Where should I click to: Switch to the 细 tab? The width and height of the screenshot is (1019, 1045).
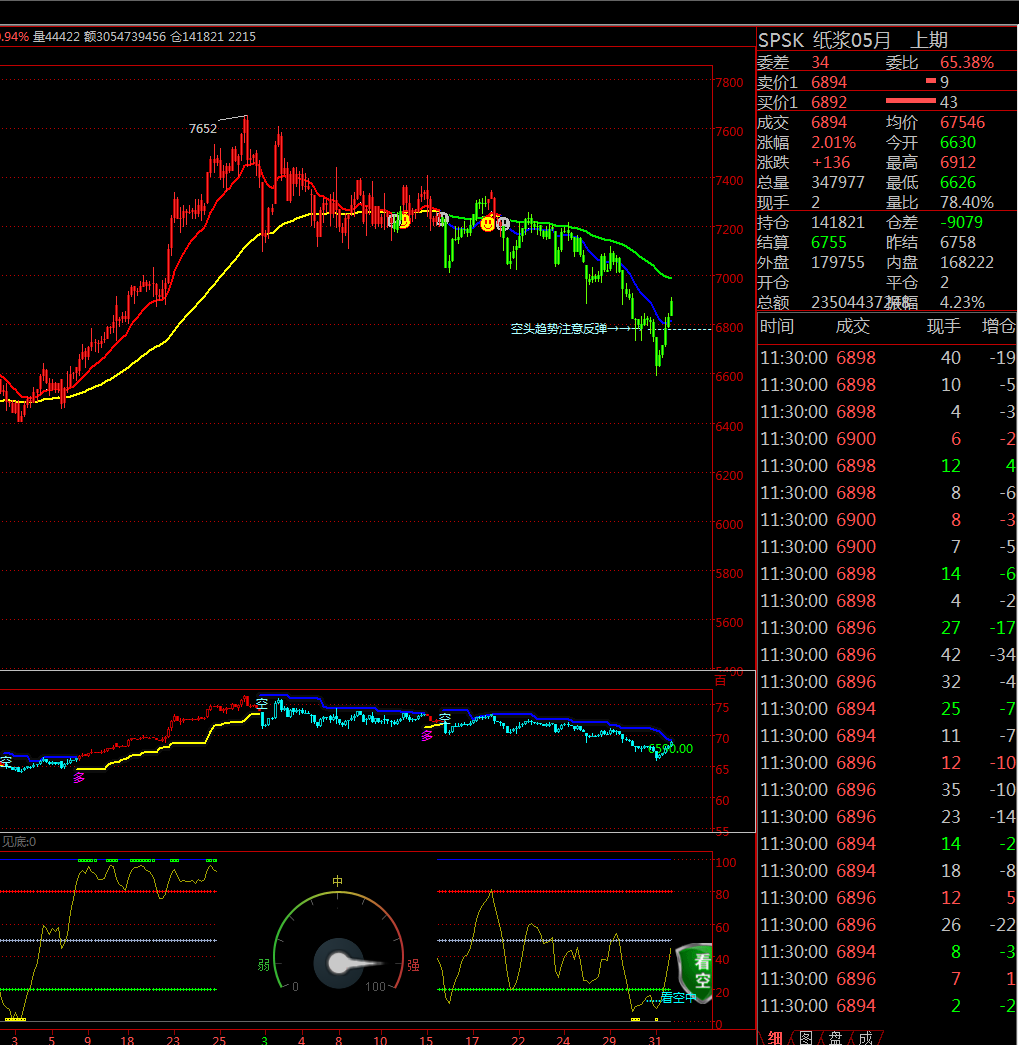[774, 1038]
